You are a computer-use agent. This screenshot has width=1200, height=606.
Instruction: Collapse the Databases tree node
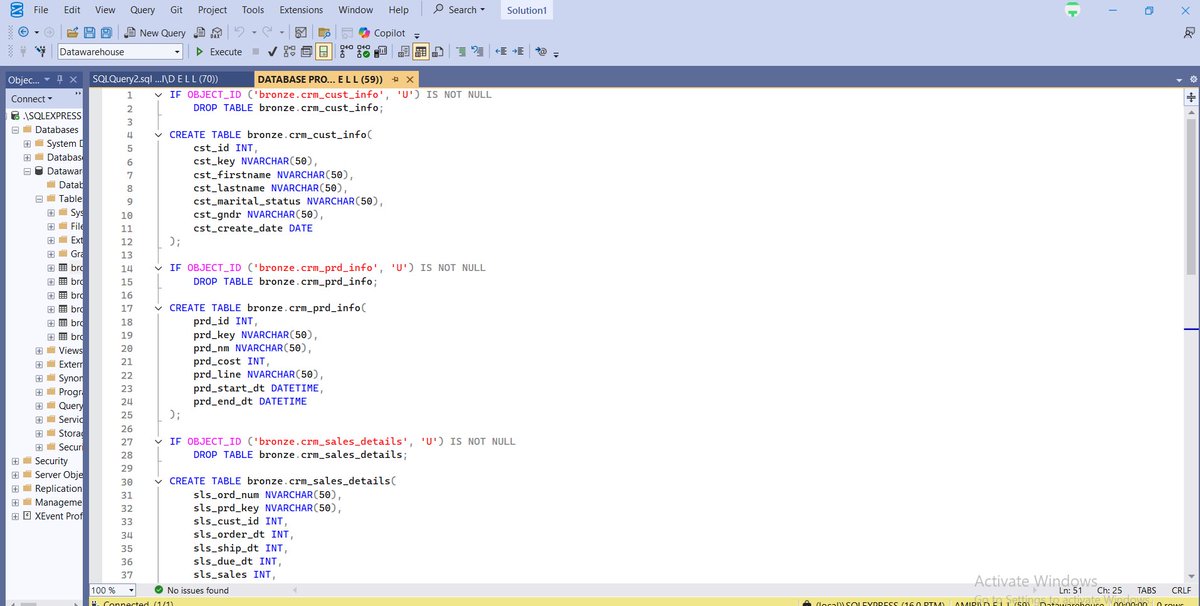point(15,130)
